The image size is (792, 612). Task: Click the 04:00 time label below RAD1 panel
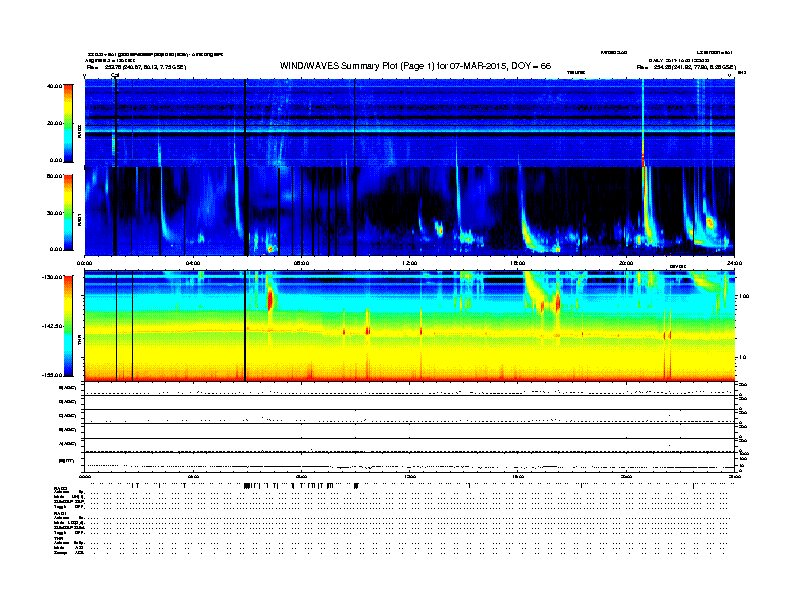click(193, 263)
